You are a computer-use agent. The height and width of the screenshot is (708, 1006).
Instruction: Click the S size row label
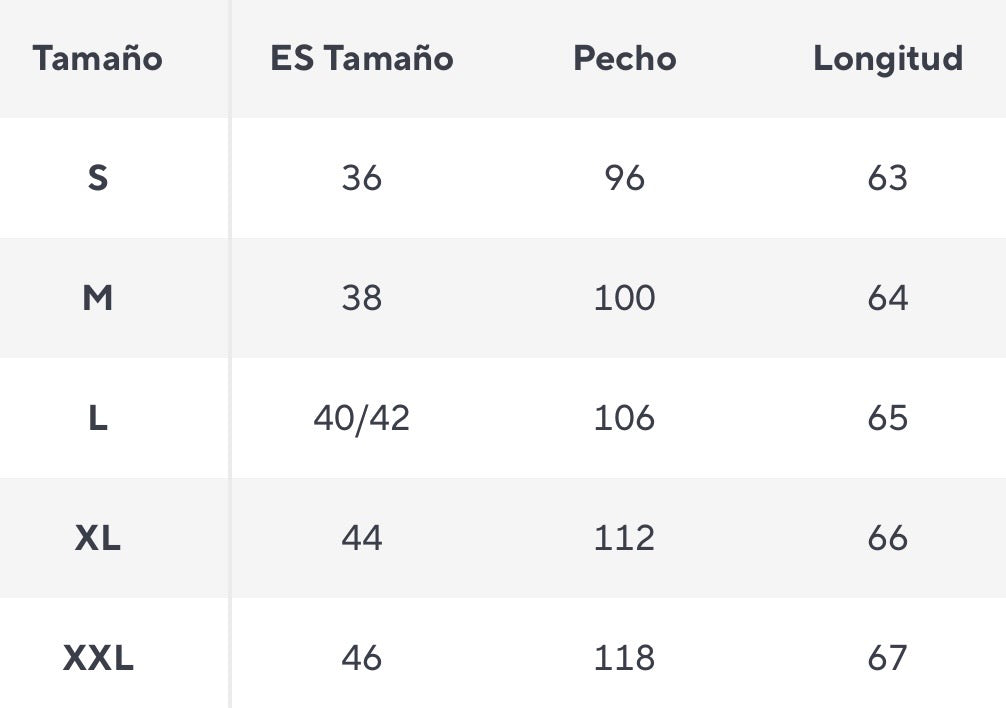click(x=97, y=178)
